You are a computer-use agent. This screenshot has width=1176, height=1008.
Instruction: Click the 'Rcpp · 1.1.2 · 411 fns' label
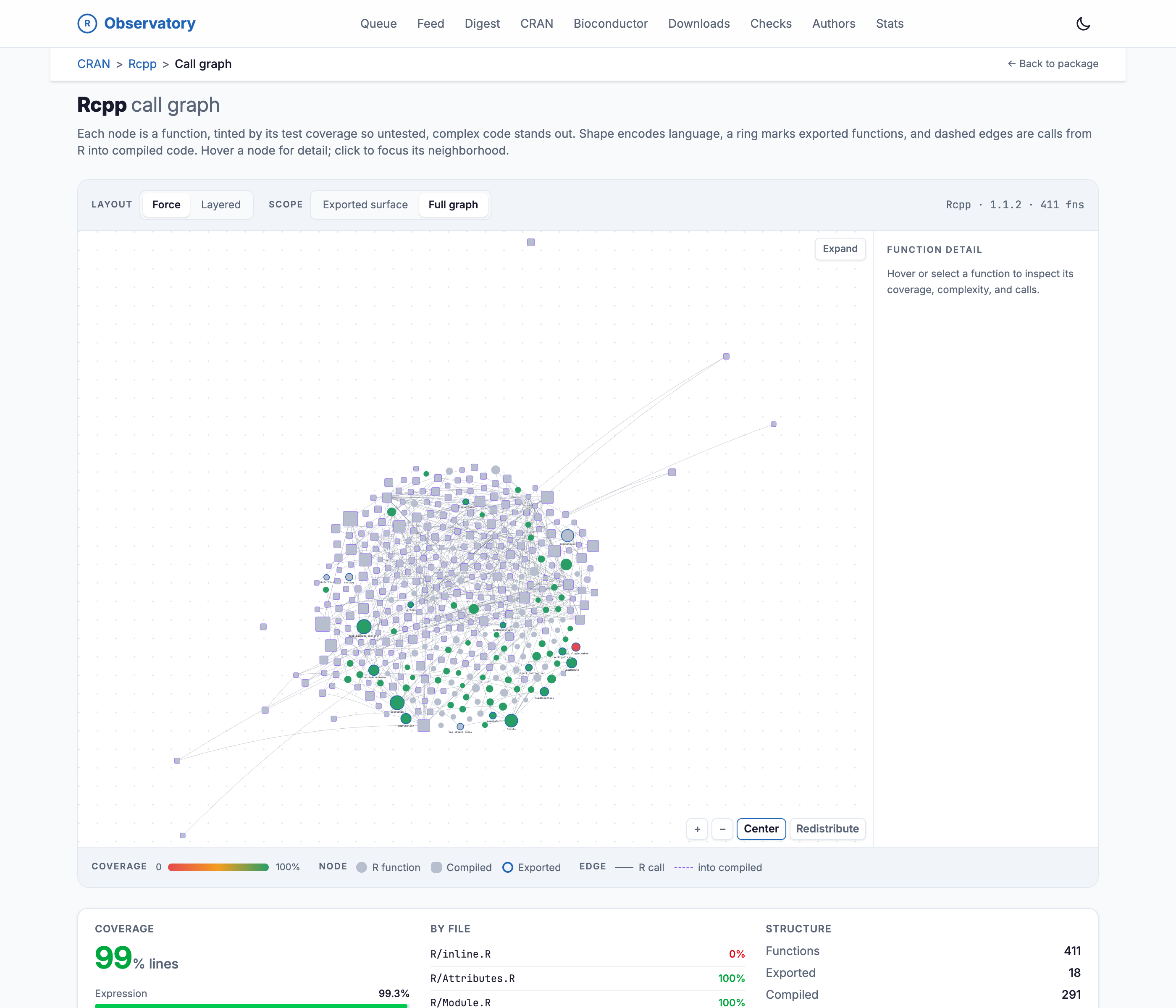[x=1015, y=204]
